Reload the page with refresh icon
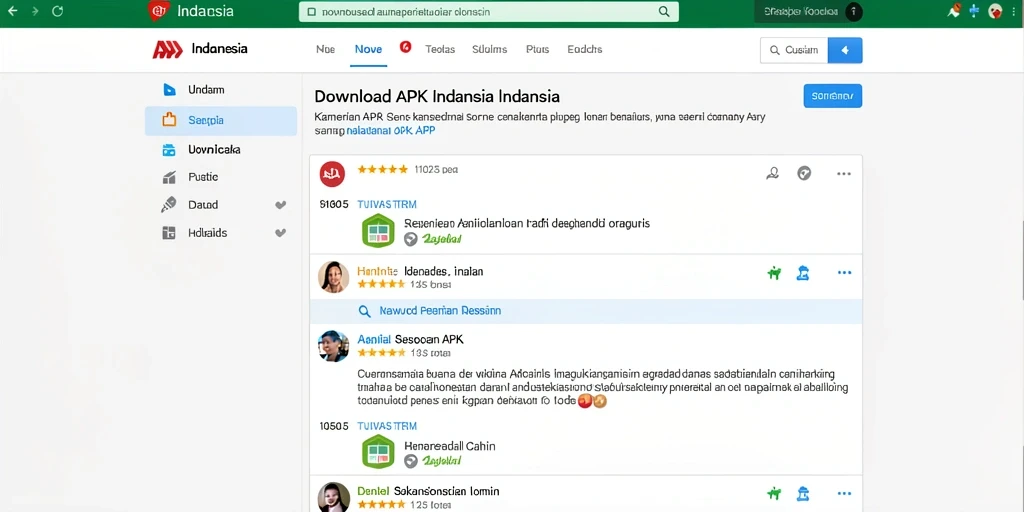The height and width of the screenshot is (512, 1024). tap(57, 11)
